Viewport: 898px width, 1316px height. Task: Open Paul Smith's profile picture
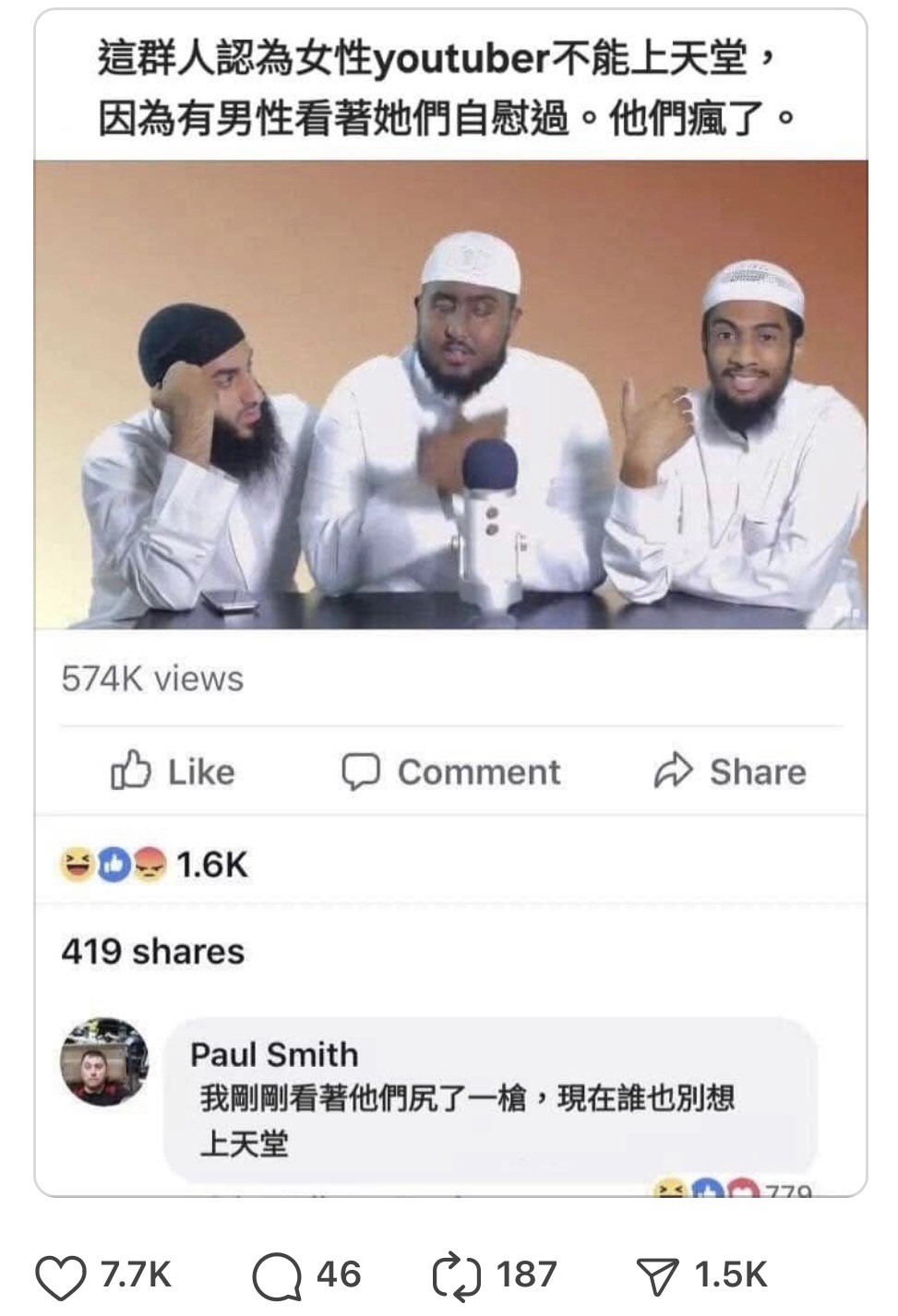(104, 1061)
